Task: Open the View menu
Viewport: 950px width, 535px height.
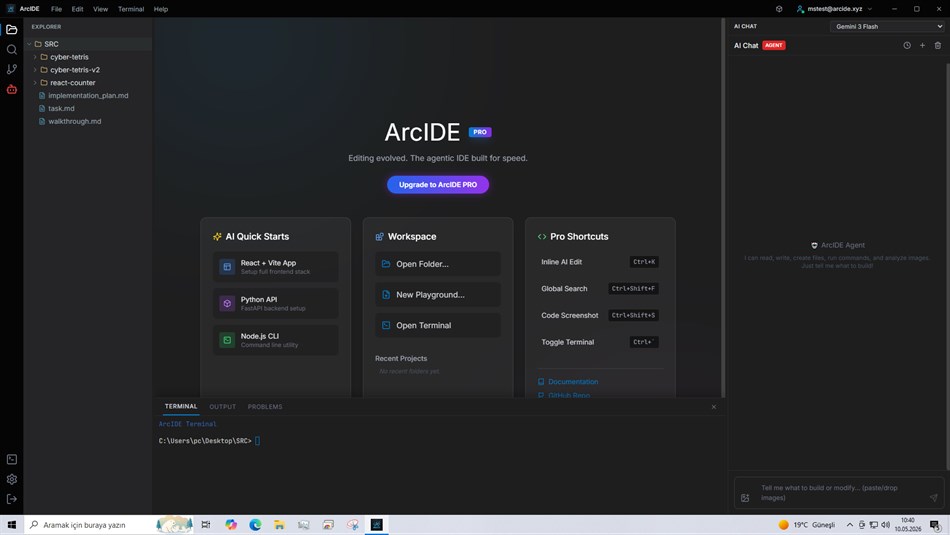Action: click(x=101, y=9)
